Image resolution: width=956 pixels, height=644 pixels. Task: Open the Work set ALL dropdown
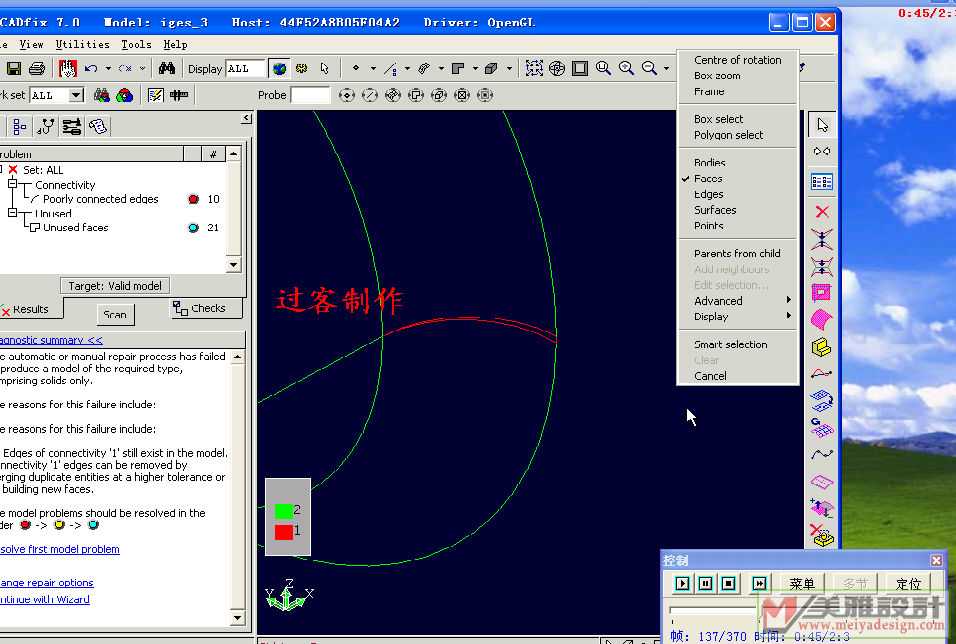[76, 95]
